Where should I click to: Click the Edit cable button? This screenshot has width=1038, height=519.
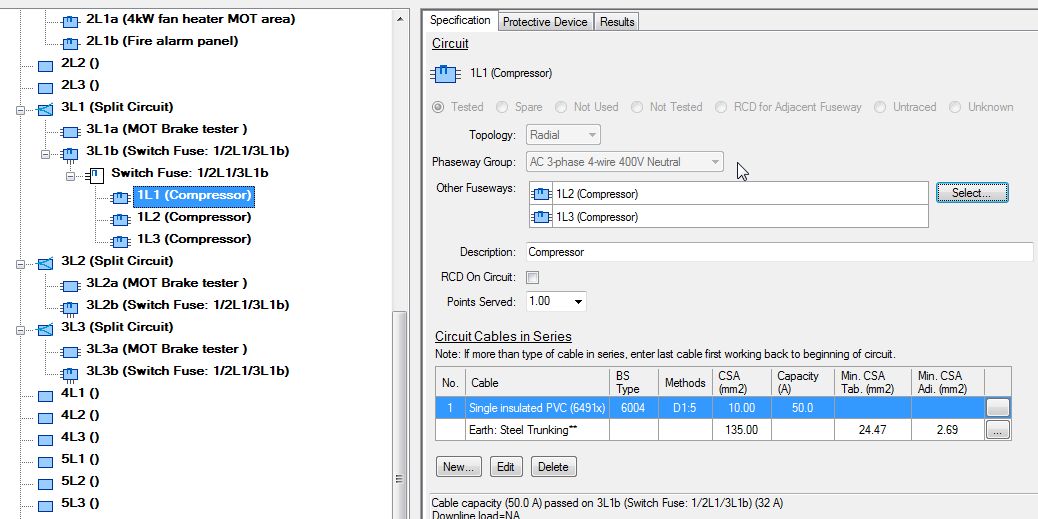506,467
